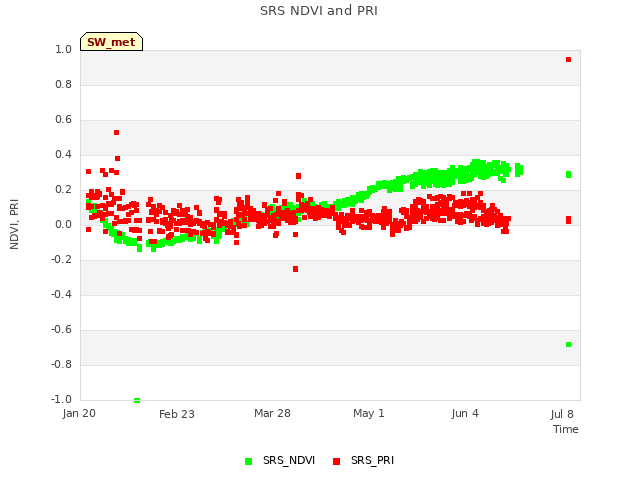
Task: Click the green SRS_NDVI legend swatch
Action: (x=248, y=461)
